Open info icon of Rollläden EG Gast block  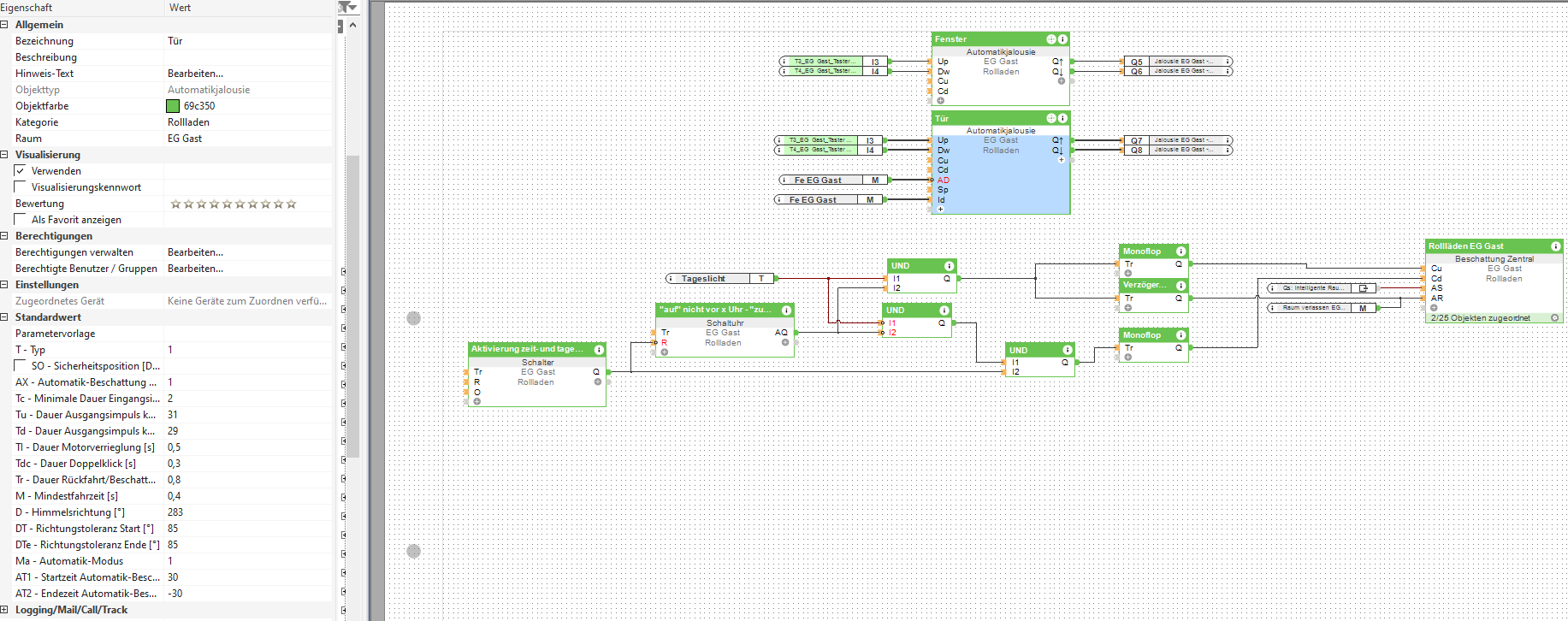click(x=1555, y=246)
